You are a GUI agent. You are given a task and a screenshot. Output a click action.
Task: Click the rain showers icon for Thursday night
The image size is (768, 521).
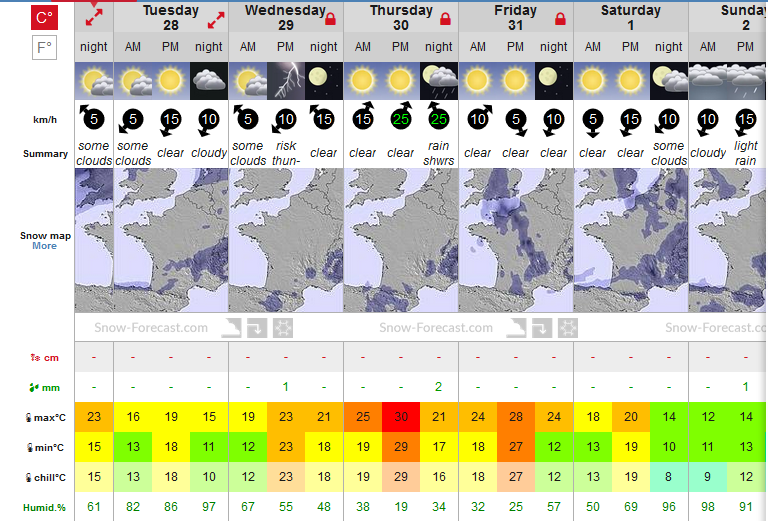point(439,81)
